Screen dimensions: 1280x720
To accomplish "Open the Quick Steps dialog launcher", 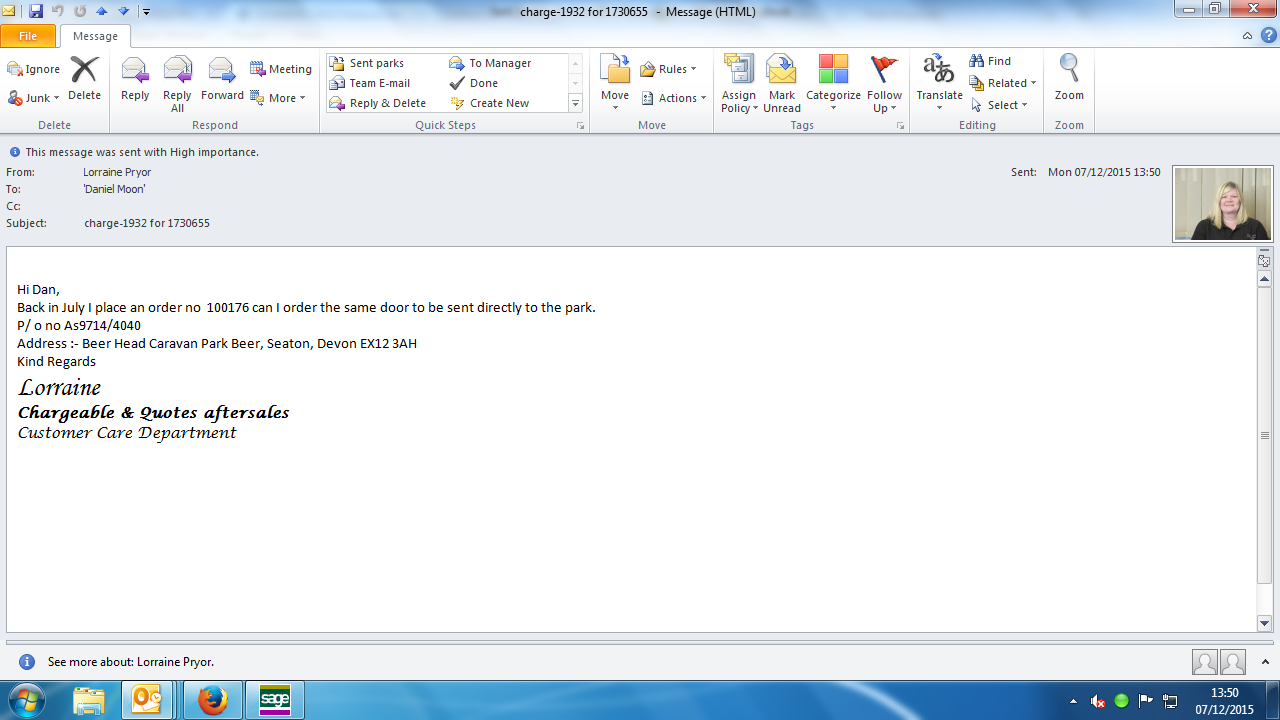I will pos(580,126).
